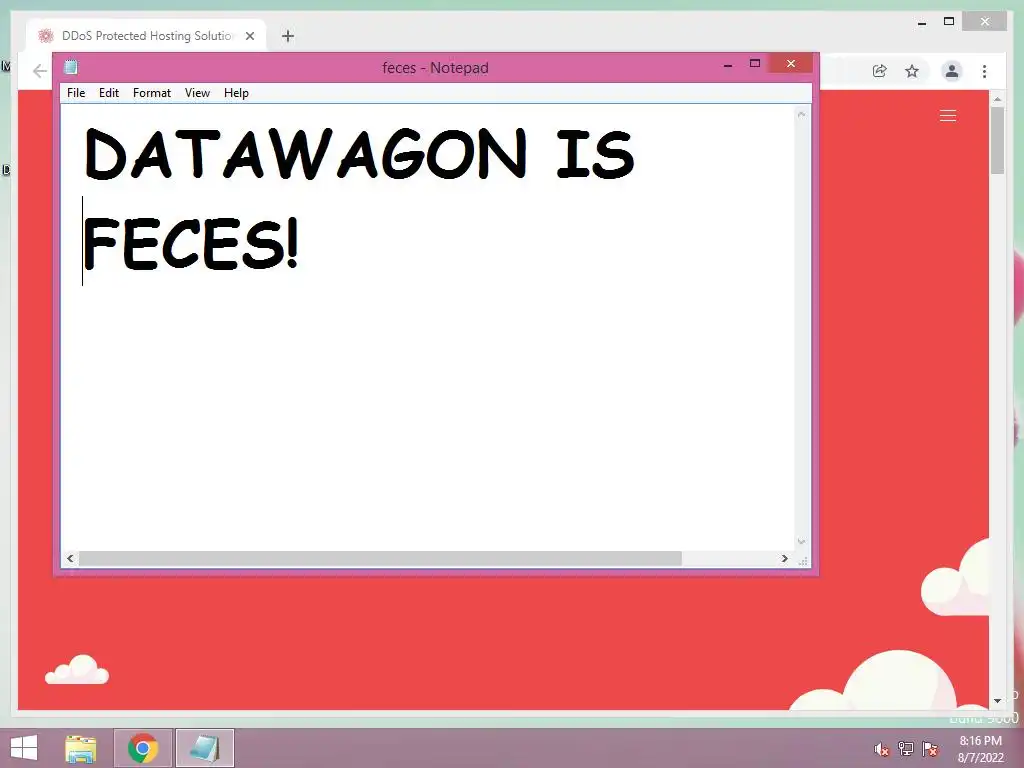This screenshot has width=1024, height=768.
Task: Open the Format menu in Notepad
Action: point(152,93)
